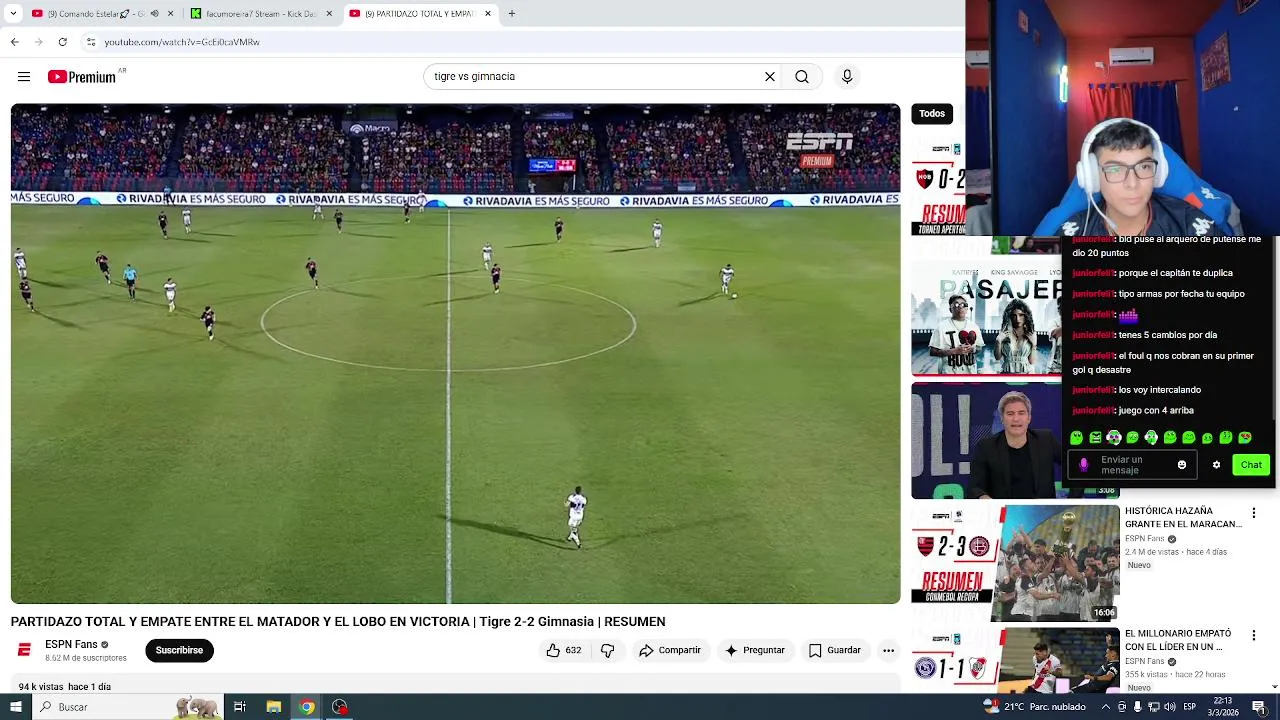
Task: Open the chat settings gear
Action: (x=1216, y=465)
